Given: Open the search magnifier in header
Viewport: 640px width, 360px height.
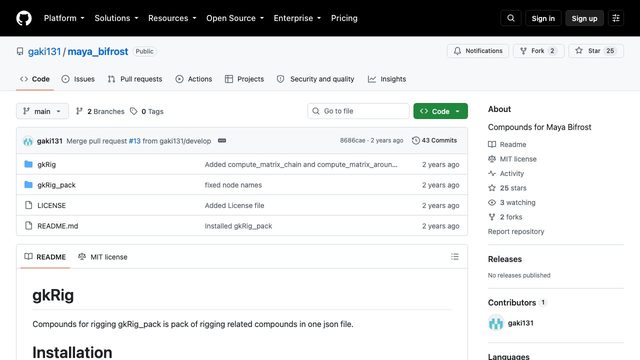Looking at the screenshot, I should (x=511, y=18).
